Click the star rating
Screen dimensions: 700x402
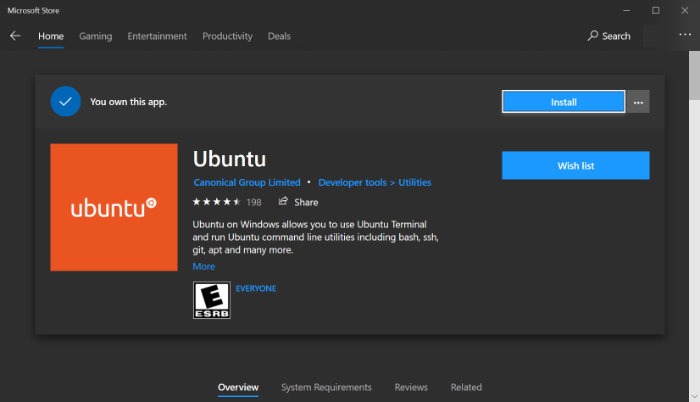click(217, 202)
